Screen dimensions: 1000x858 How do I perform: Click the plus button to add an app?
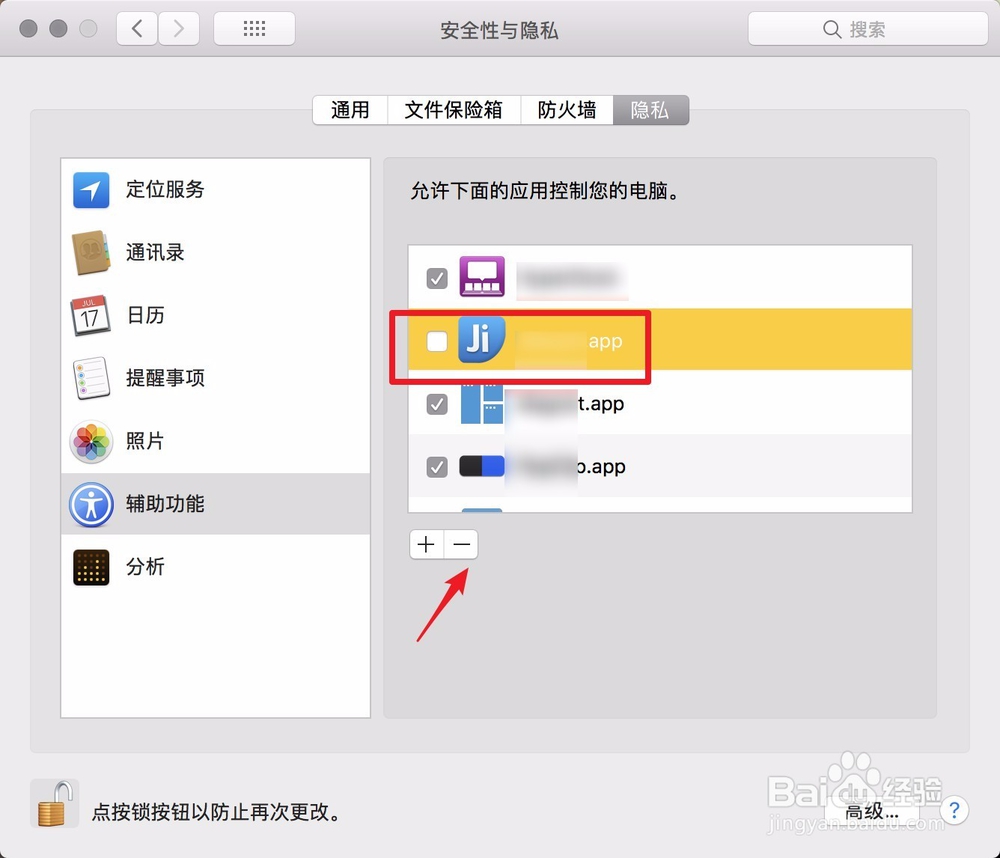pyautogui.click(x=425, y=544)
